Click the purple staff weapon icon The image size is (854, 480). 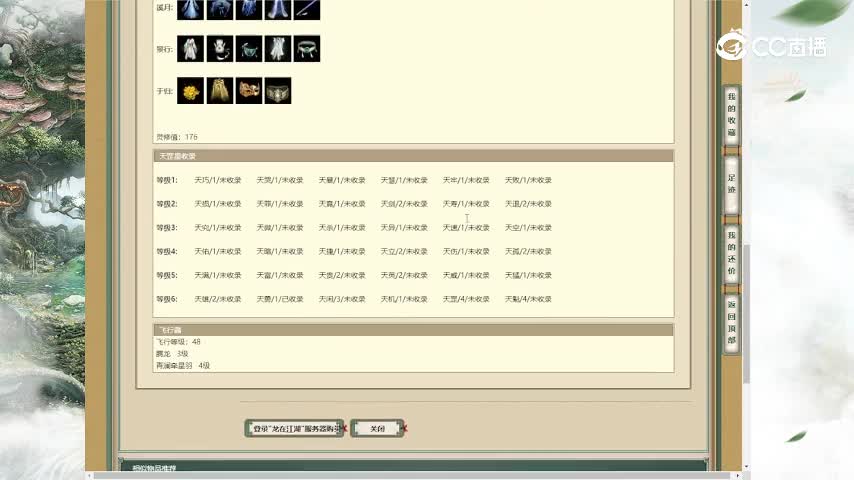307,9
